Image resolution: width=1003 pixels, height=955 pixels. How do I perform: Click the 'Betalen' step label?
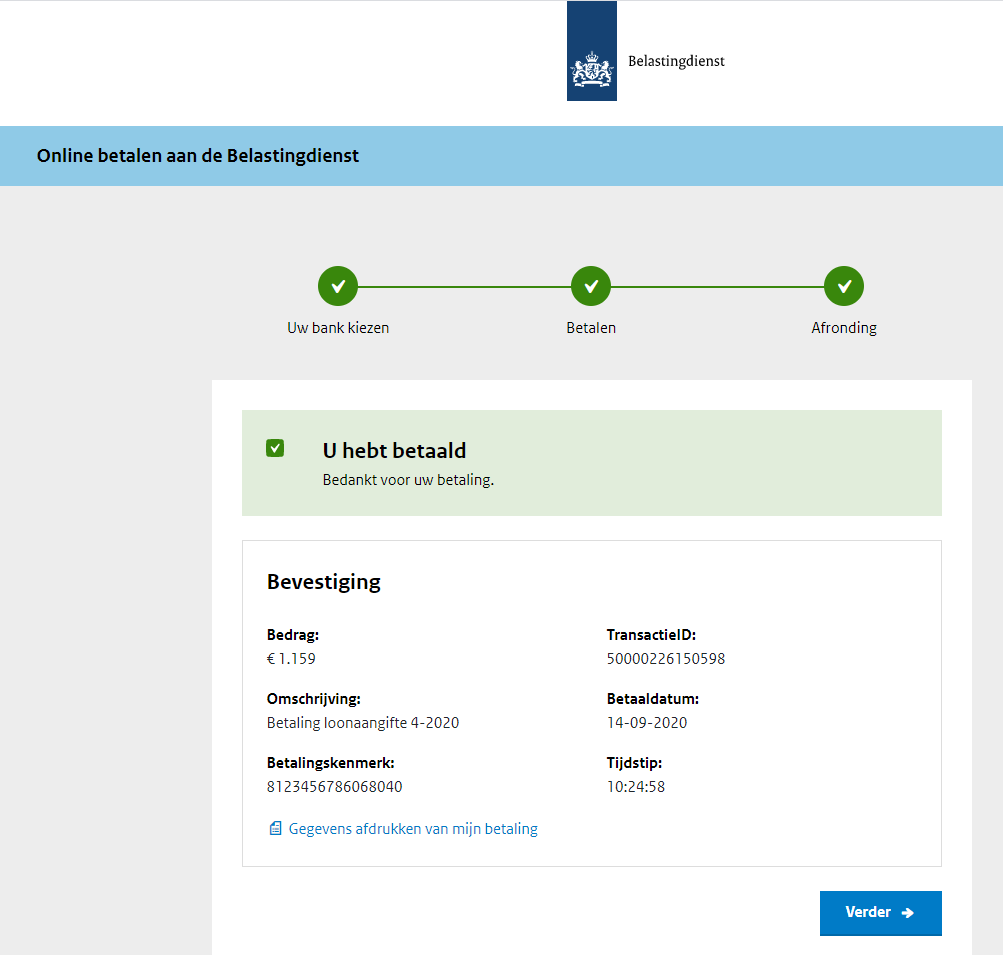click(591, 328)
